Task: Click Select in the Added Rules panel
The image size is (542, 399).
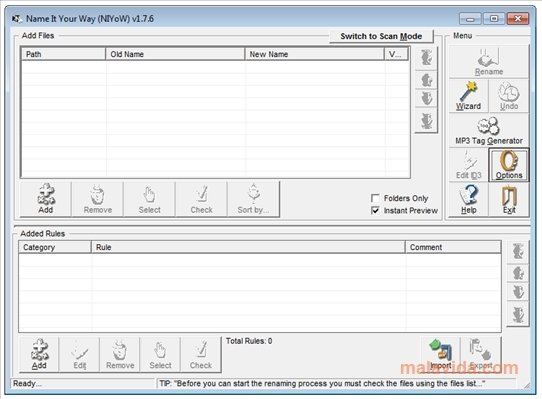Action: click(160, 355)
